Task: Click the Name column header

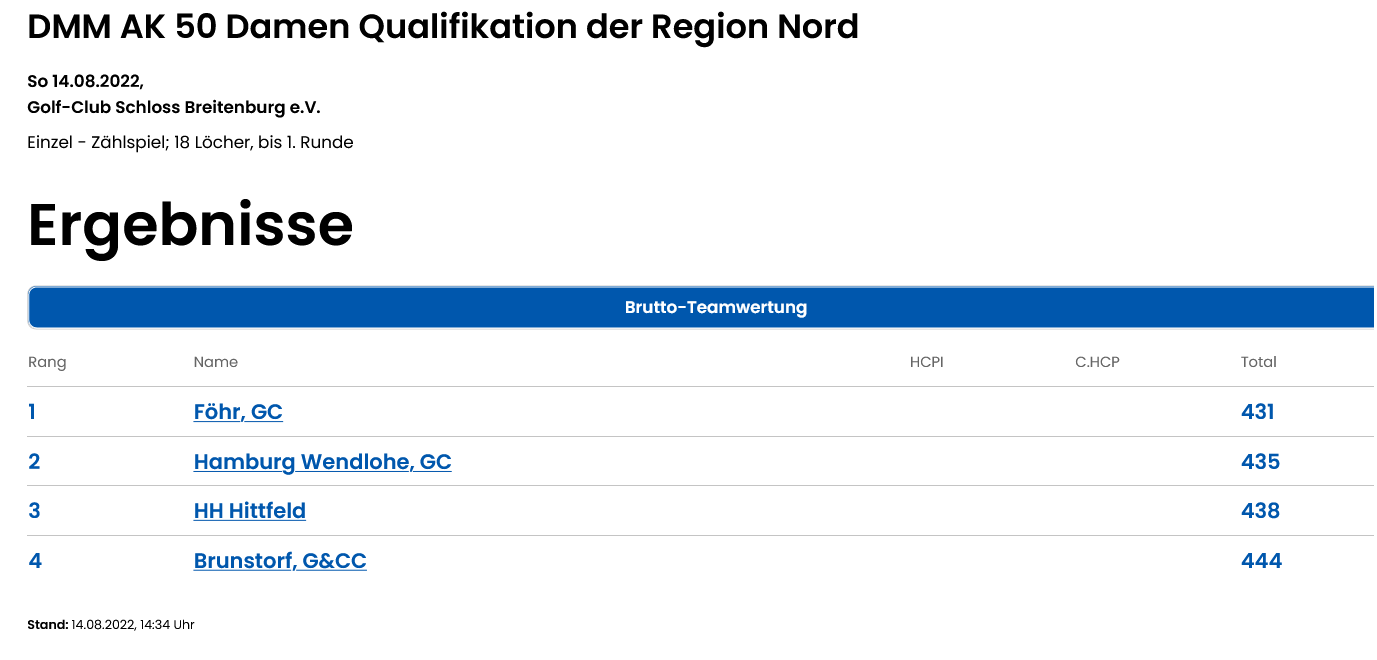Action: tap(216, 362)
